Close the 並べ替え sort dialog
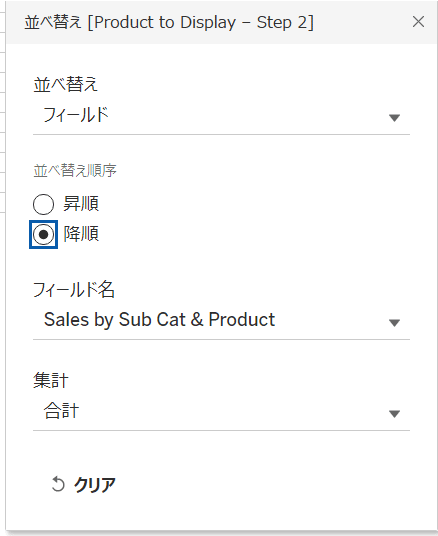438x536 pixels. tap(418, 22)
